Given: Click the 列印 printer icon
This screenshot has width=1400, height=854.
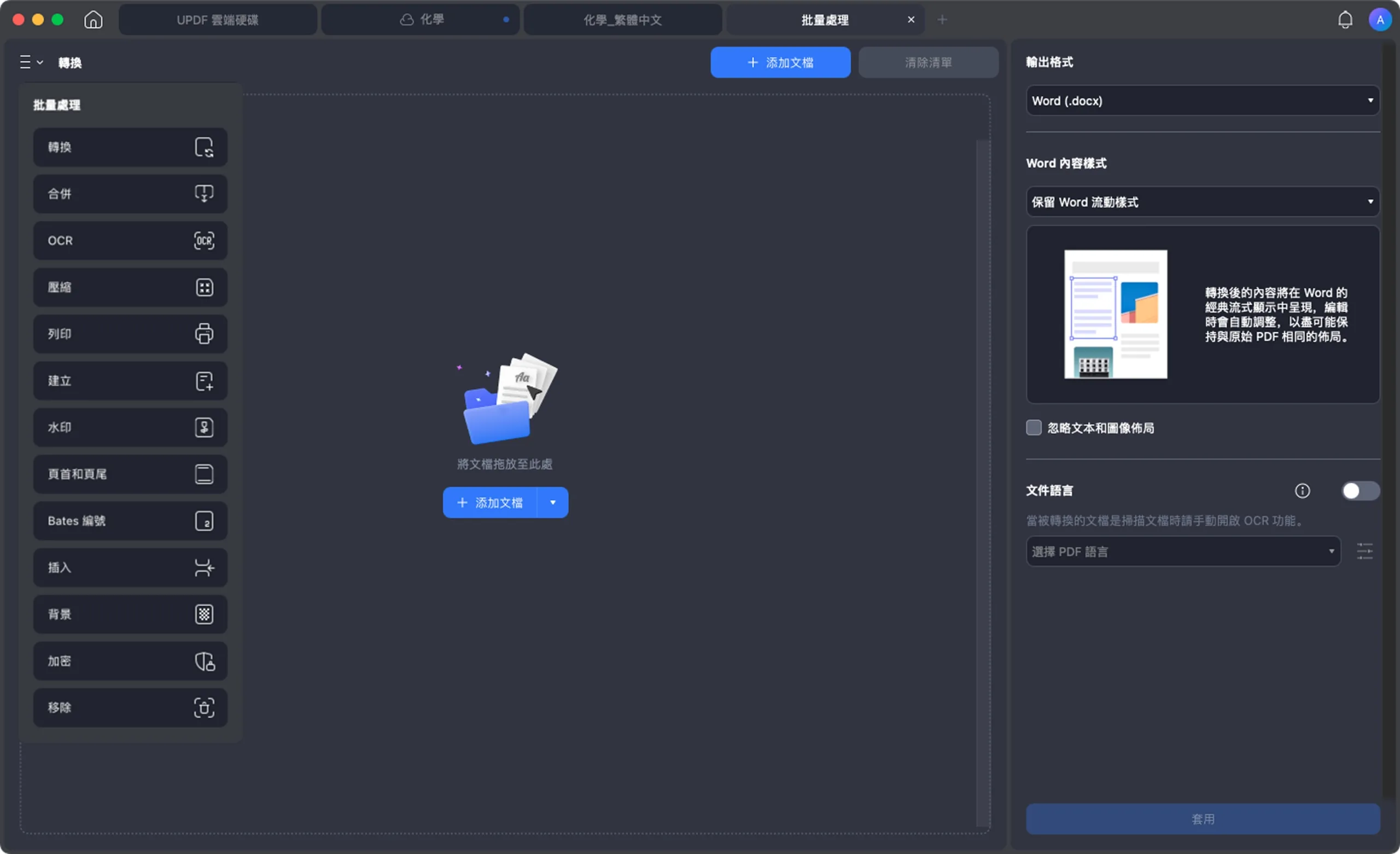Looking at the screenshot, I should click(204, 334).
